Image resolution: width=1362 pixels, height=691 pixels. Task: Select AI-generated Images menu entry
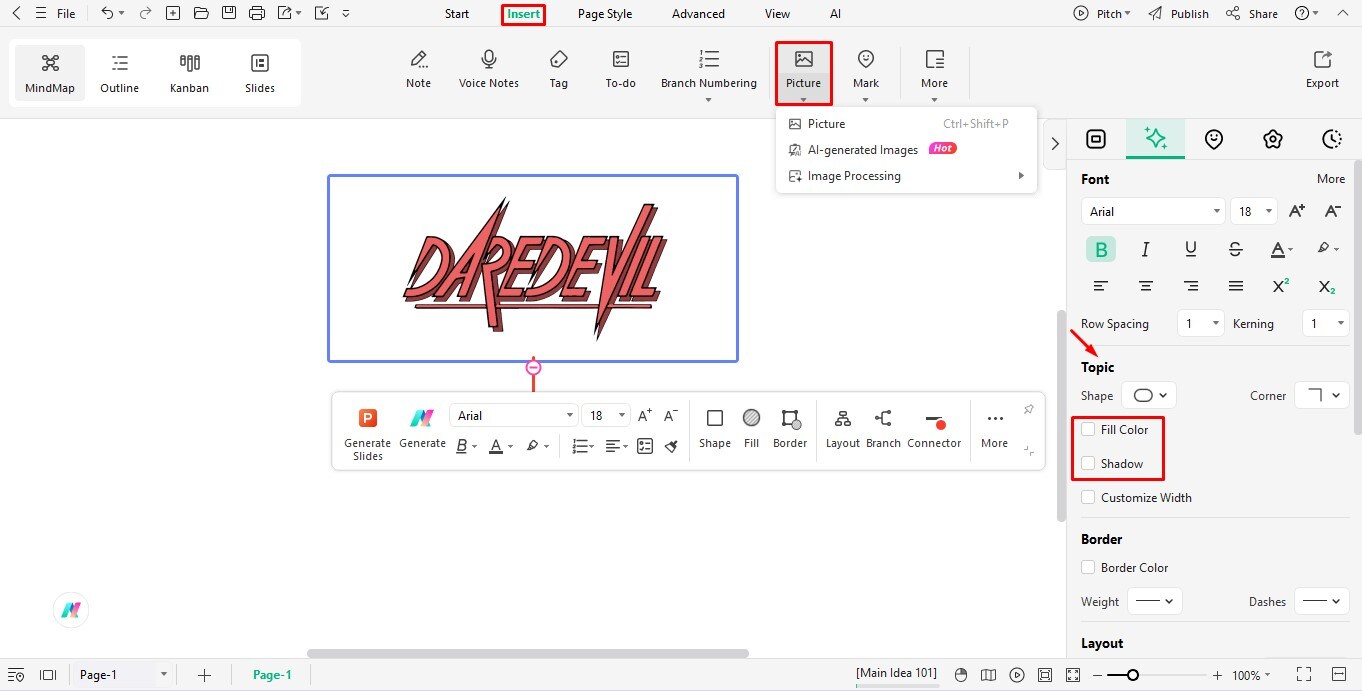pos(906,149)
